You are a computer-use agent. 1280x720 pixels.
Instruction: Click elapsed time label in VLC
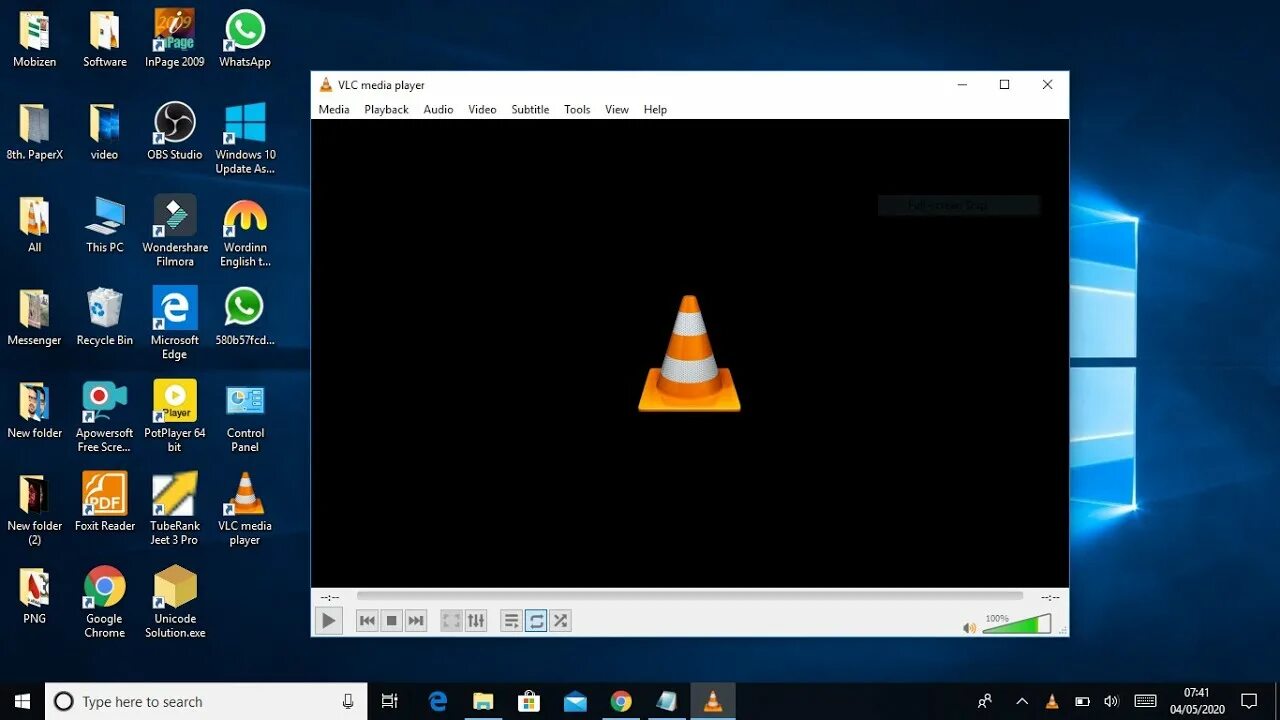click(330, 597)
